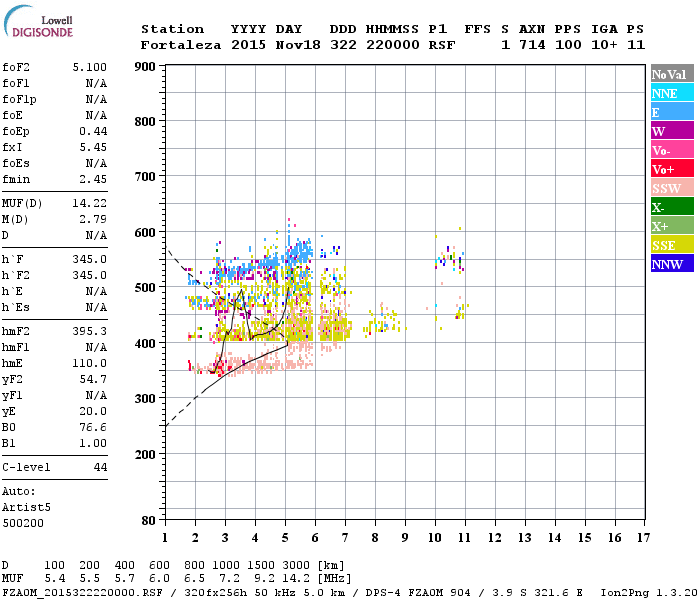Image resolution: width=700 pixels, height=600 pixels.
Task: Click the 714 value under AXN
Action: (x=532, y=45)
